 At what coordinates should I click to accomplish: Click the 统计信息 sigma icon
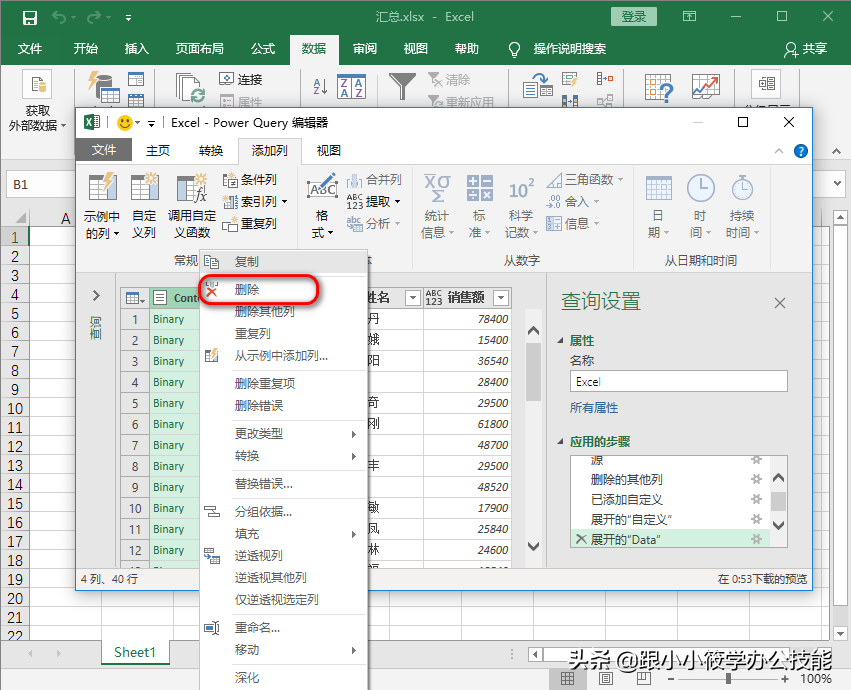(x=437, y=188)
